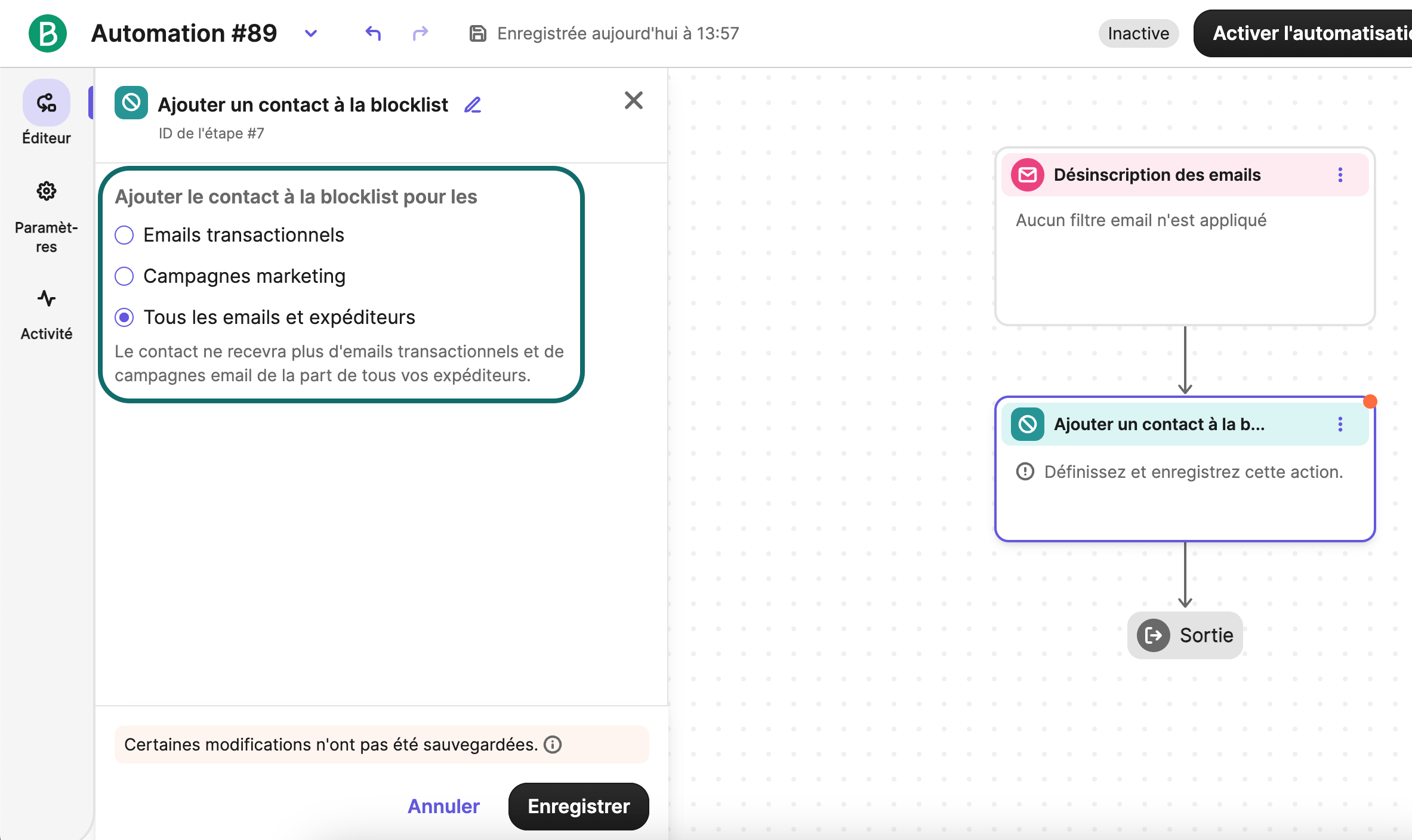1412x840 pixels.
Task: Open the Éditeur sidebar tab
Action: pos(47,113)
